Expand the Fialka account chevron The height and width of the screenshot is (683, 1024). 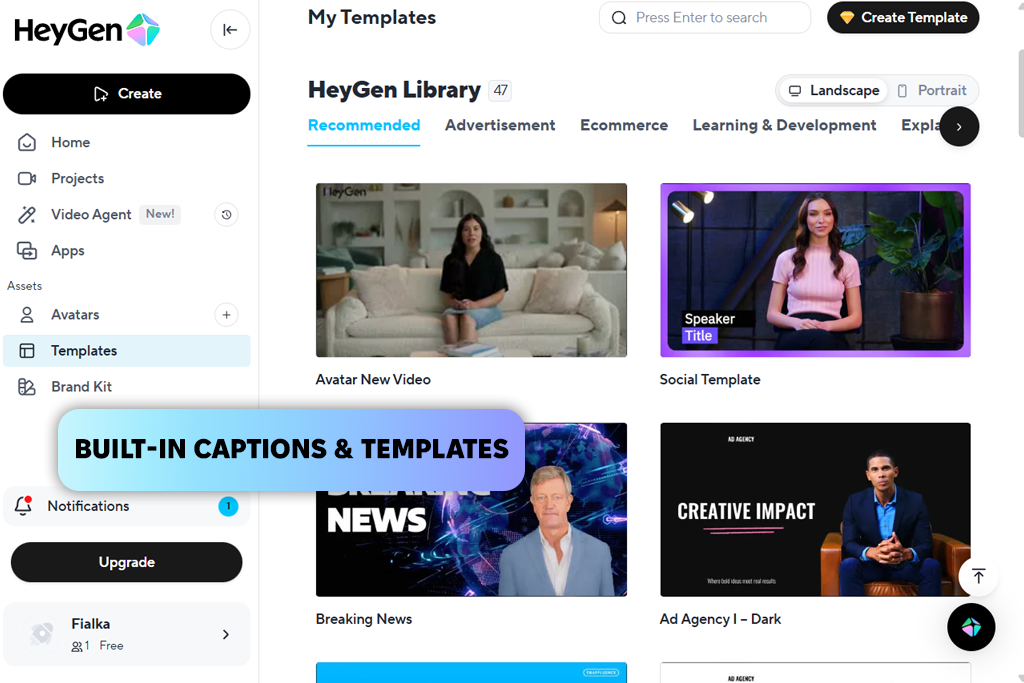(x=226, y=635)
